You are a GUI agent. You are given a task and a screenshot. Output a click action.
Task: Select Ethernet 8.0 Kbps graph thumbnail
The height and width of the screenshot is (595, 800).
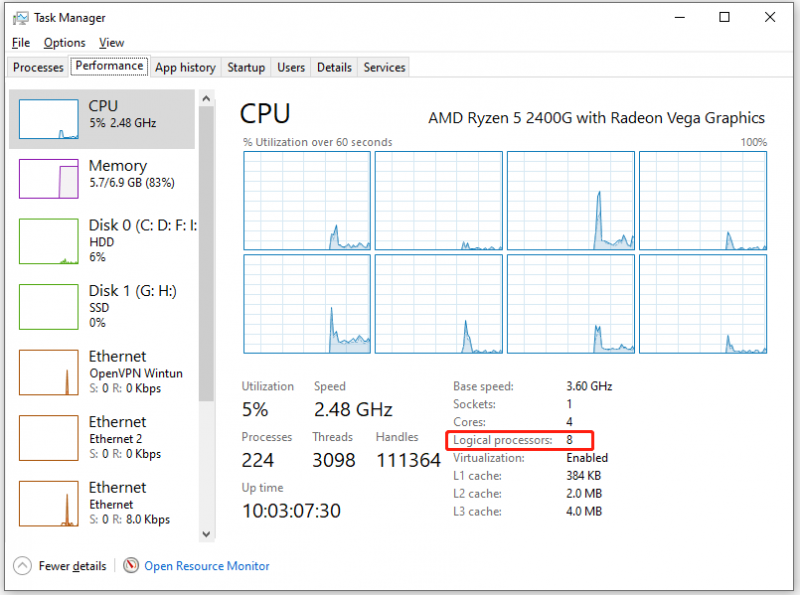click(48, 504)
